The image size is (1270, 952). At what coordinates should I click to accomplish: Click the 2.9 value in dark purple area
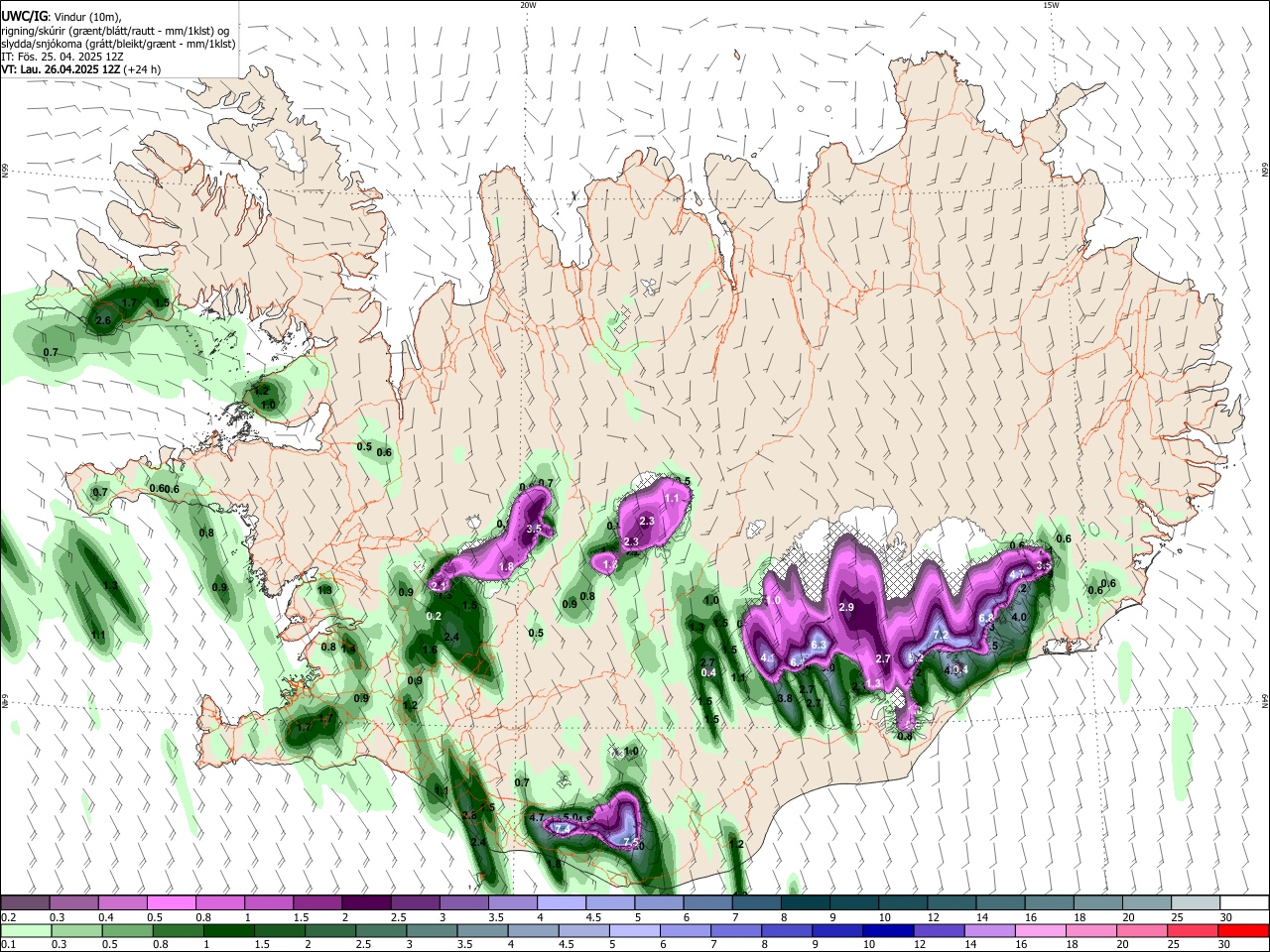(x=846, y=607)
